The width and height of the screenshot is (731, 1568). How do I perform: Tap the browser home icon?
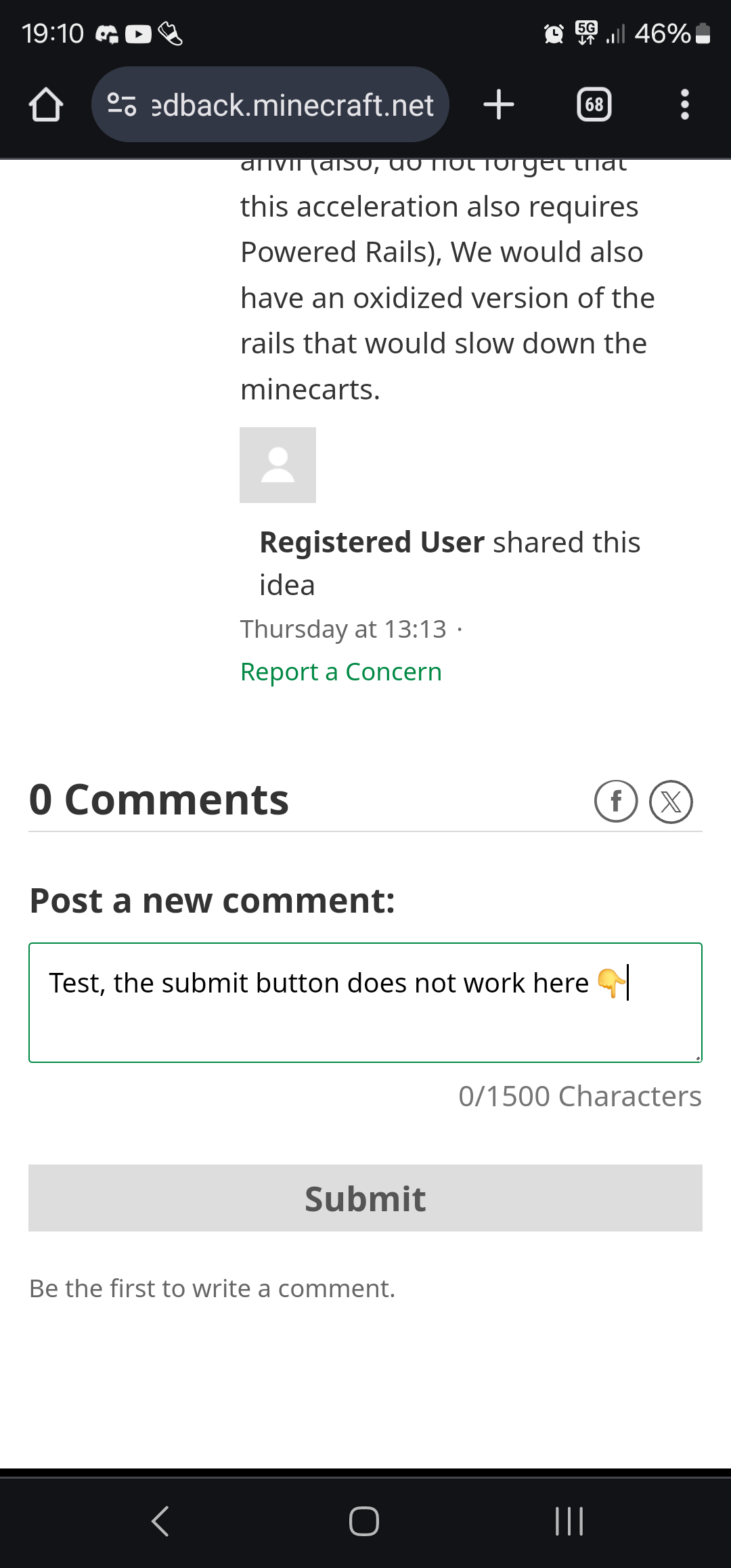[46, 105]
